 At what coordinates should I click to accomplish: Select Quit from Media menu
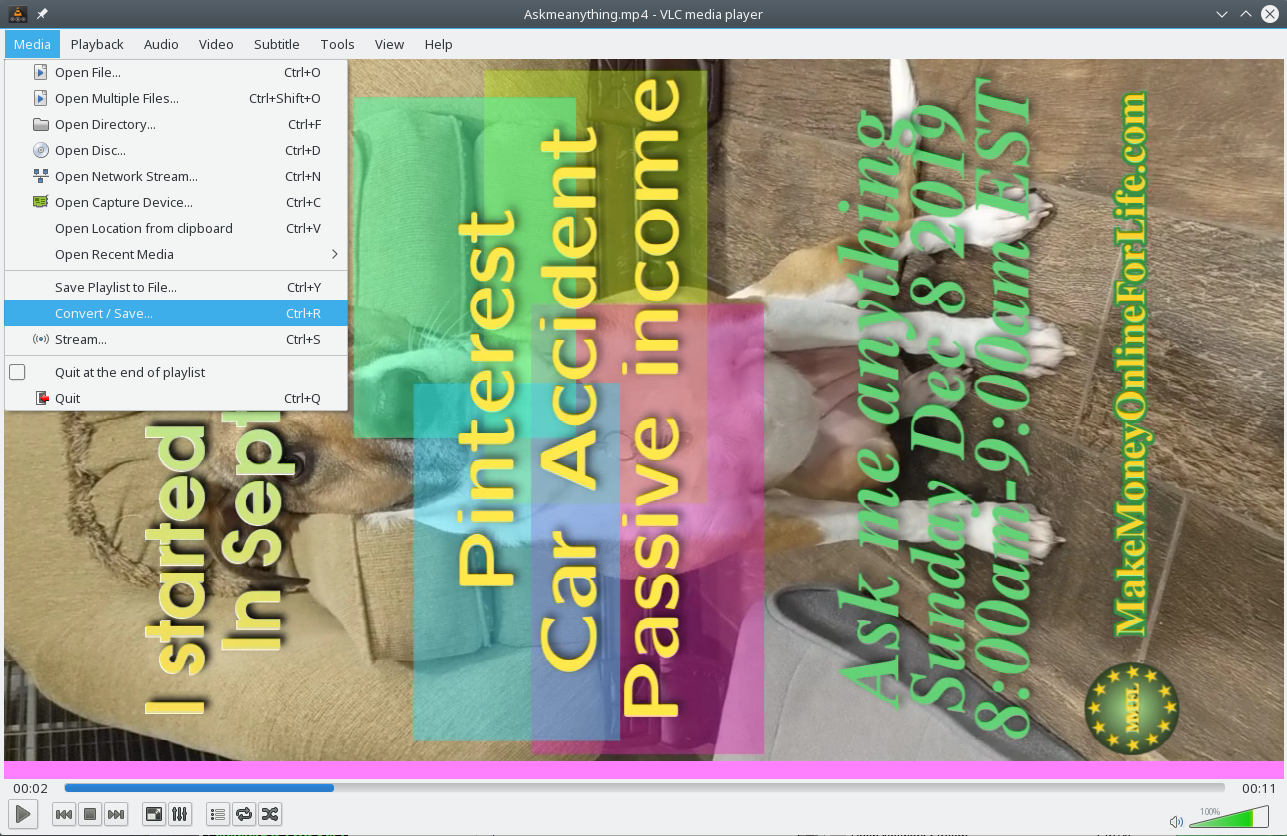tap(176, 398)
